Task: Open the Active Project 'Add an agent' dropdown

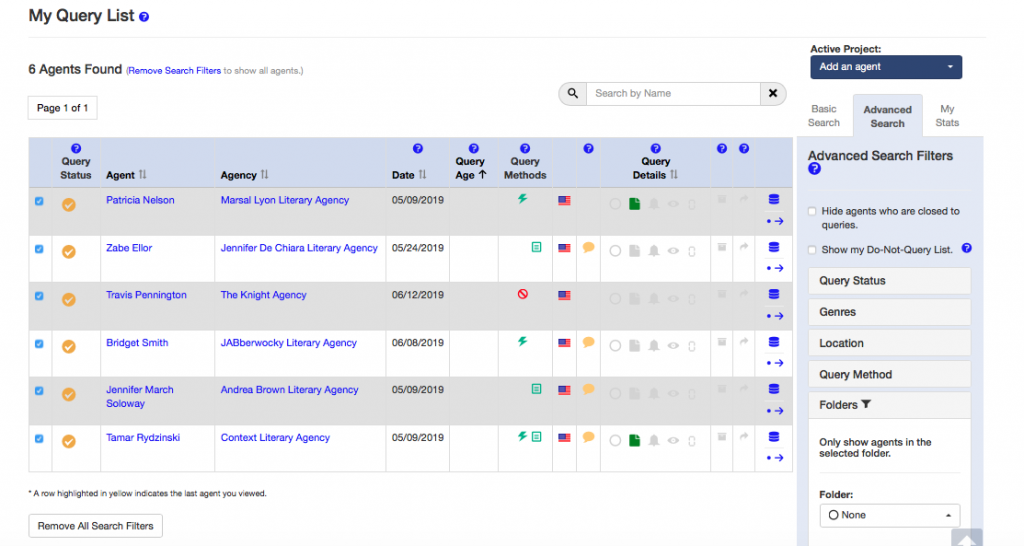Action: click(x=885, y=67)
